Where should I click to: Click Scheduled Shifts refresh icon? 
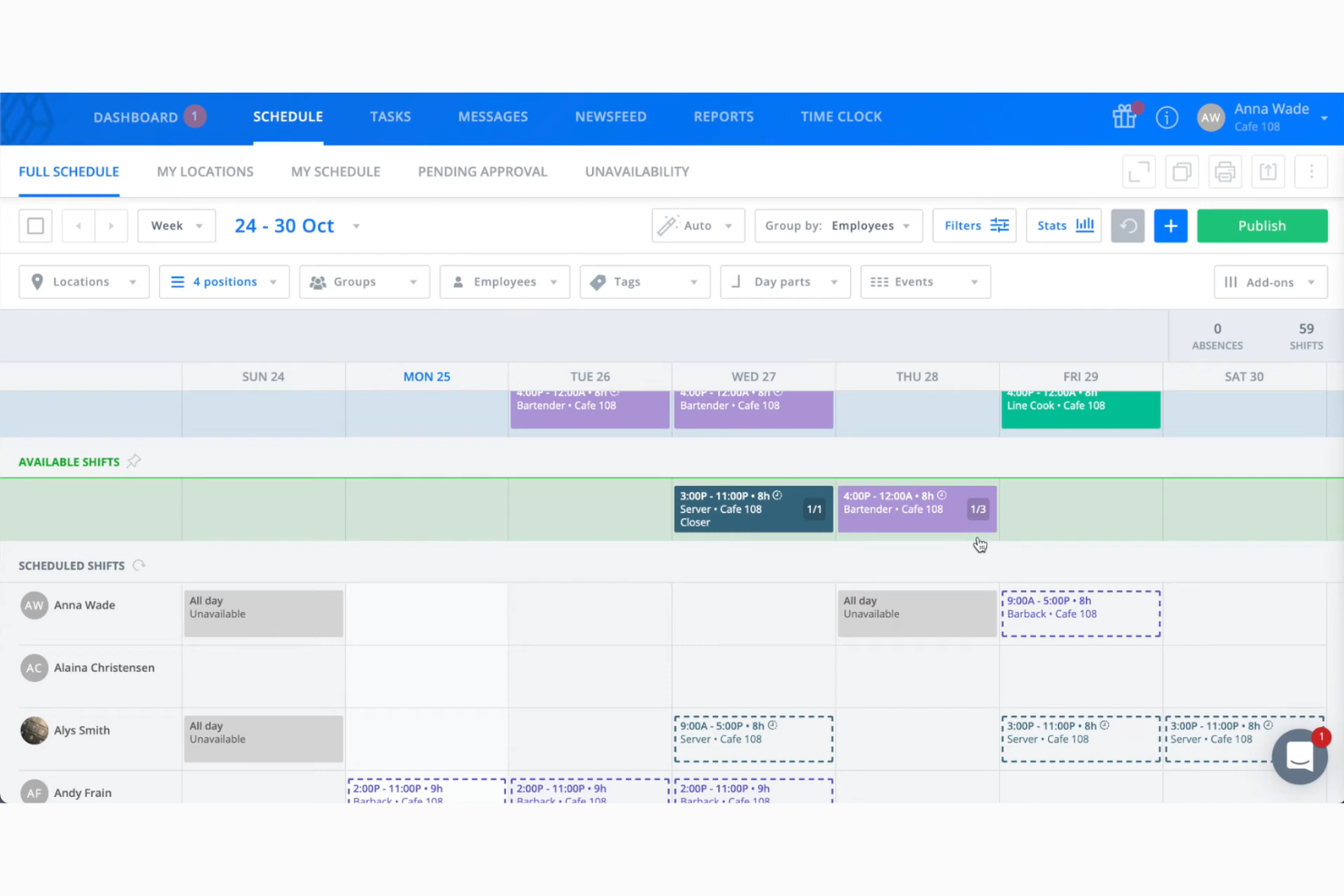pos(139,565)
